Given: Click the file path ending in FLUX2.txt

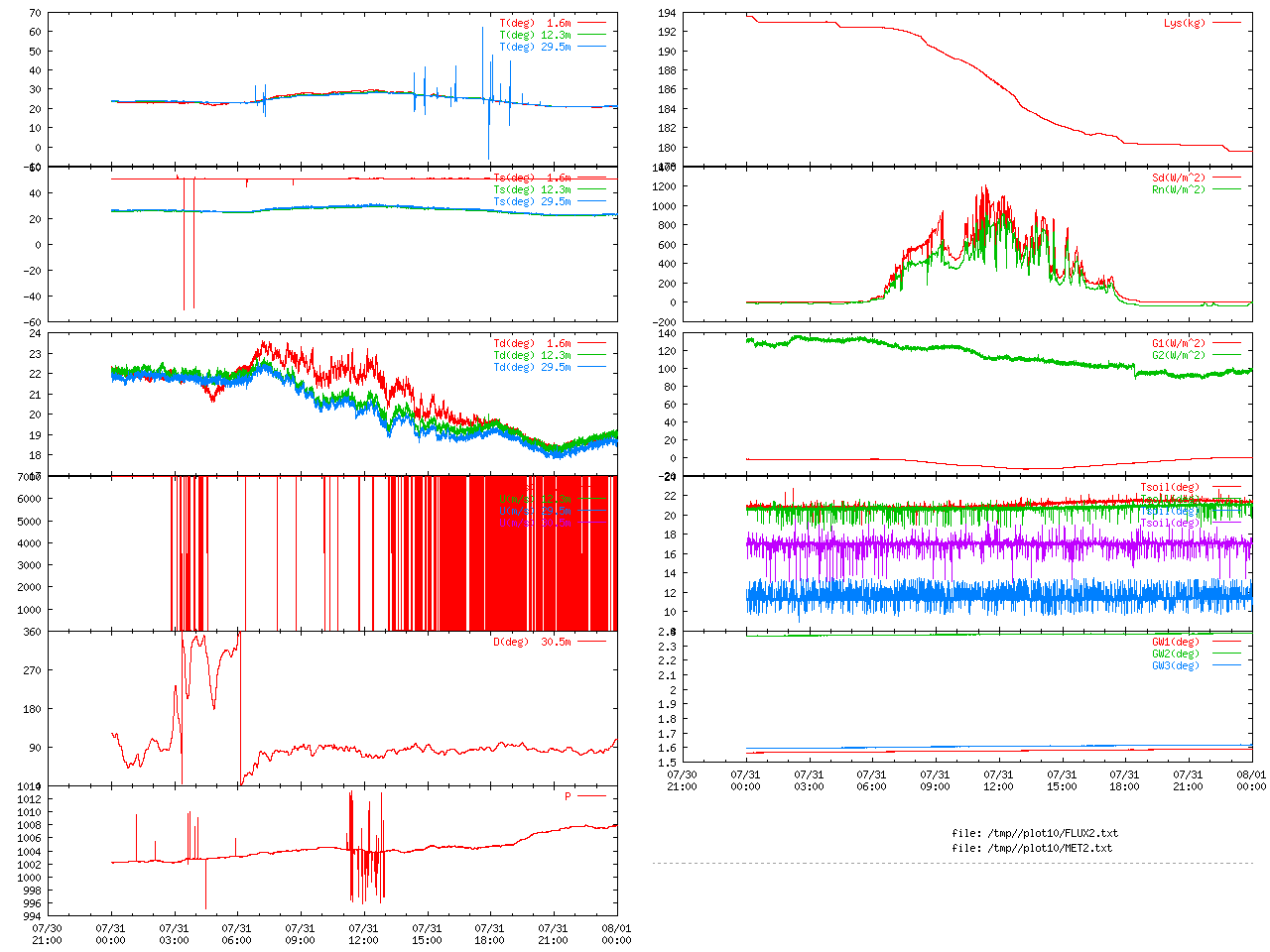Looking at the screenshot, I should tap(1035, 833).
